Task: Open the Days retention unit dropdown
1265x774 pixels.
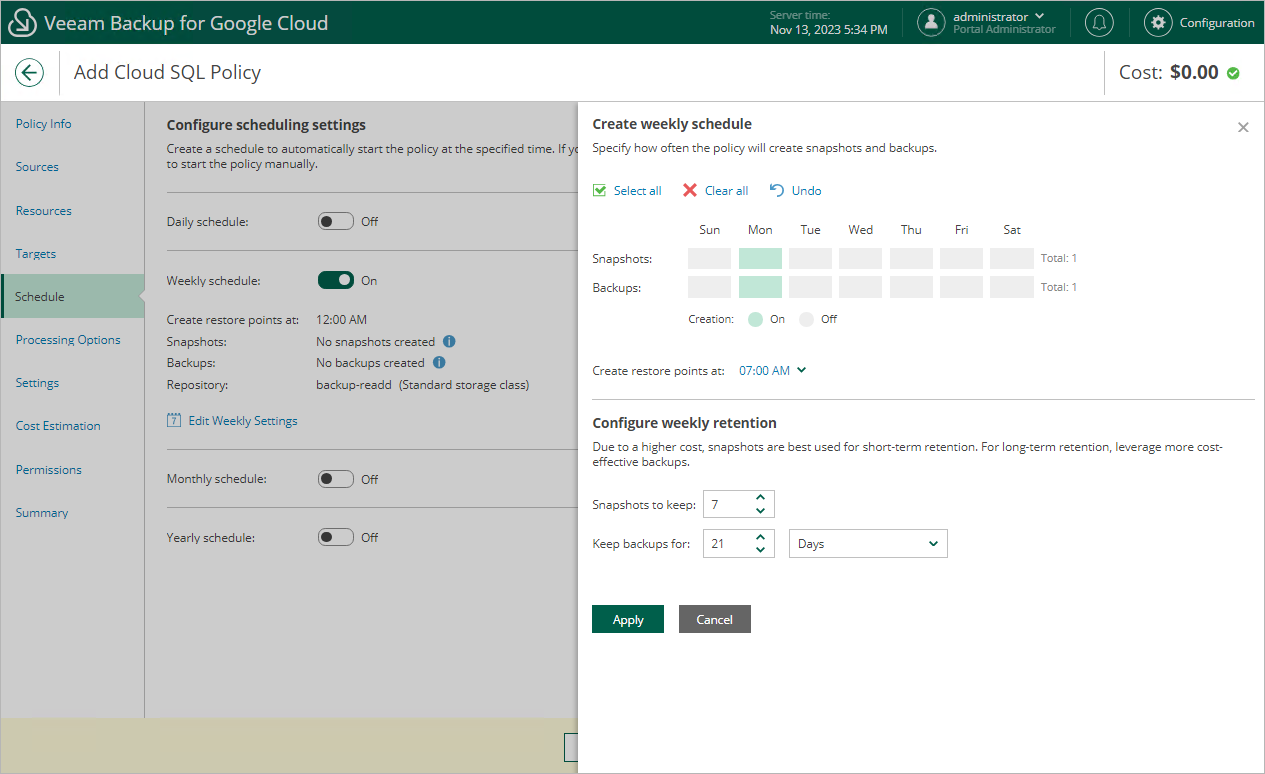Action: click(x=867, y=544)
